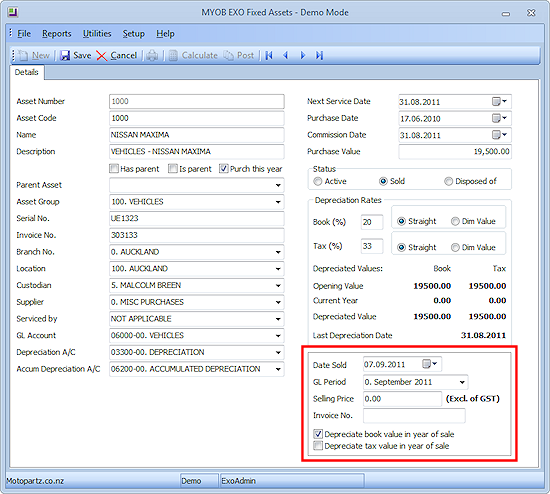Click the Tax (%) rate field
550x494 pixels.
[372, 246]
